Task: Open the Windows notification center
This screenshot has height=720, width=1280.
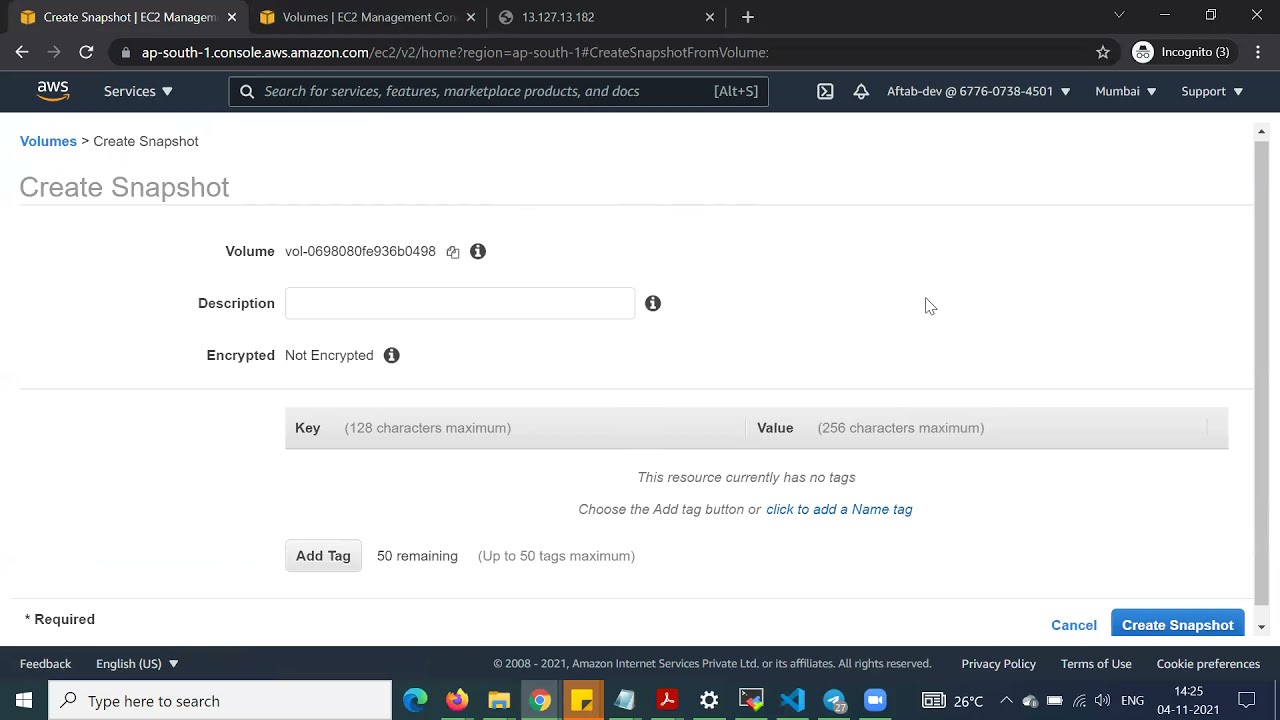Action: 1247,701
